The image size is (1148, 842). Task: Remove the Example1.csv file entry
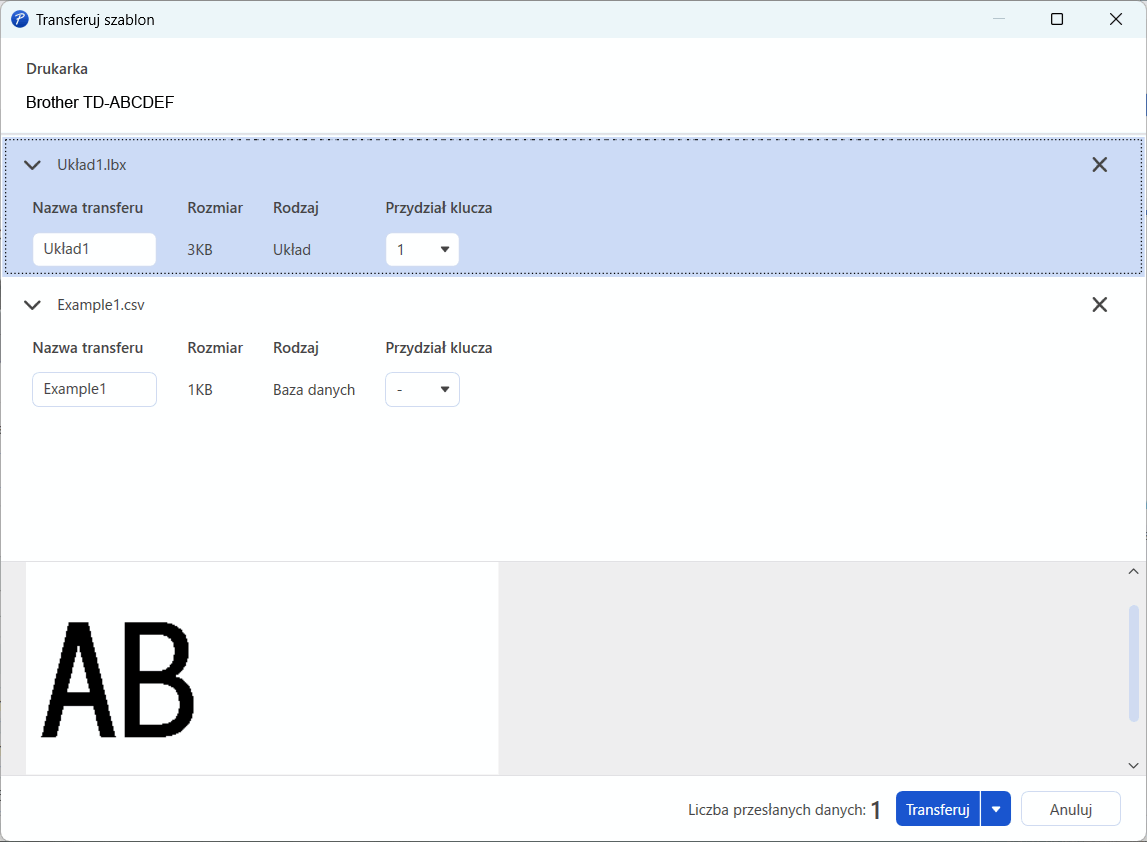pyautogui.click(x=1099, y=305)
